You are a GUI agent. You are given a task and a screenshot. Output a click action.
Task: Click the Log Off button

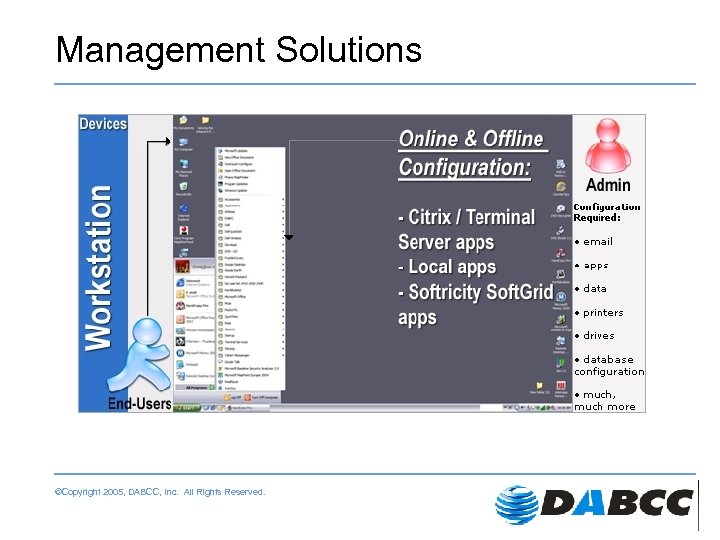tap(232, 397)
